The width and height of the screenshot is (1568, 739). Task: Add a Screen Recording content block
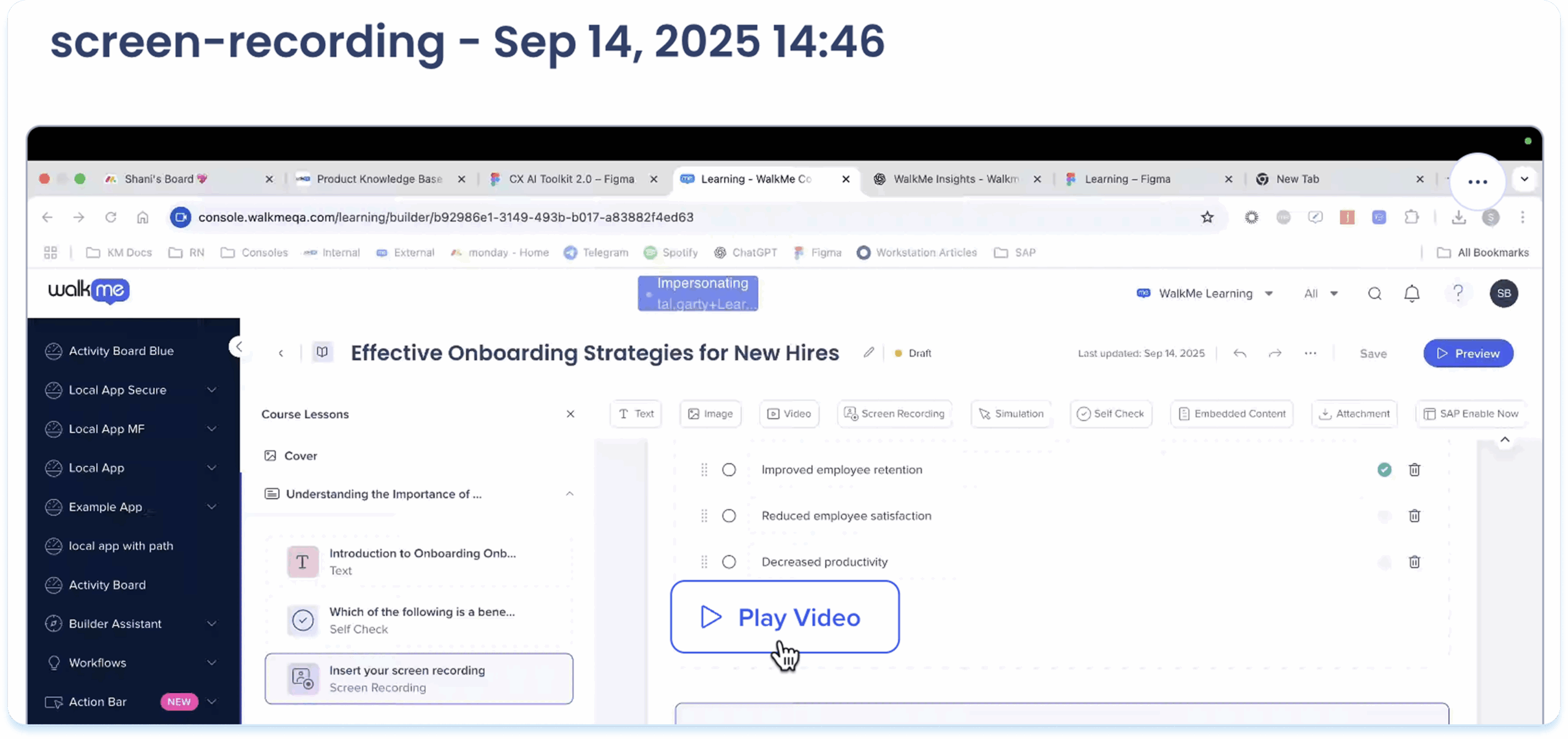coord(894,414)
